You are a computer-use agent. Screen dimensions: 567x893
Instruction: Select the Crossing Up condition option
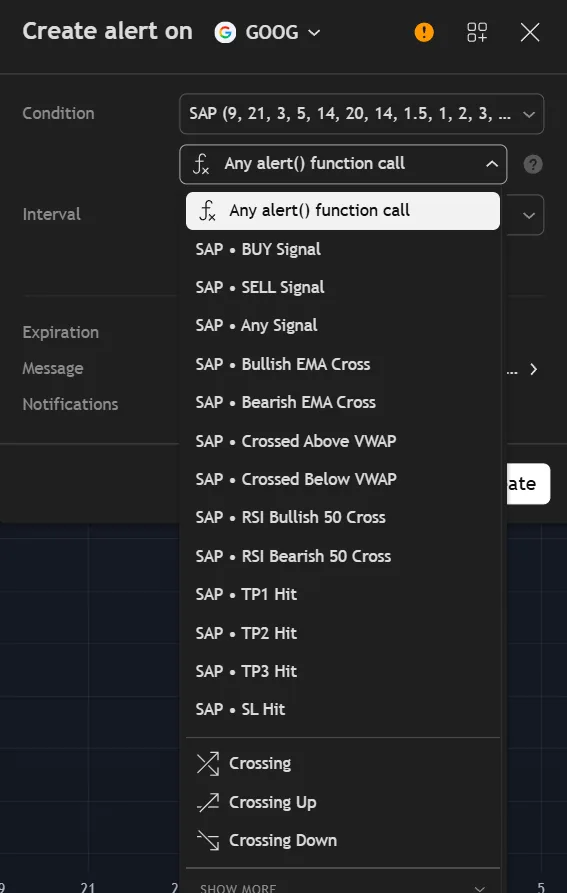(x=343, y=802)
